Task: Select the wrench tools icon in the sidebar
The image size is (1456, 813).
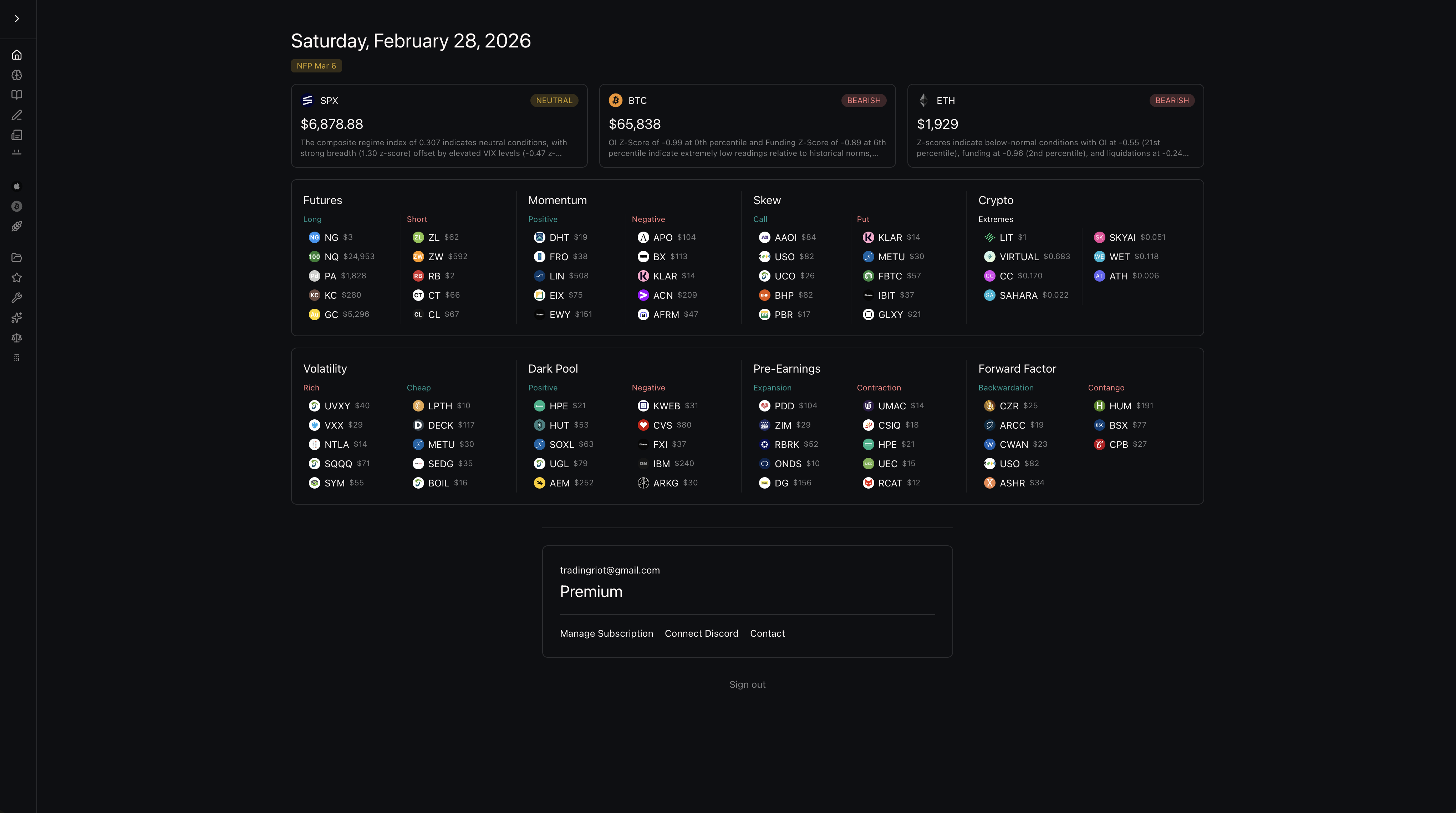Action: tap(17, 298)
